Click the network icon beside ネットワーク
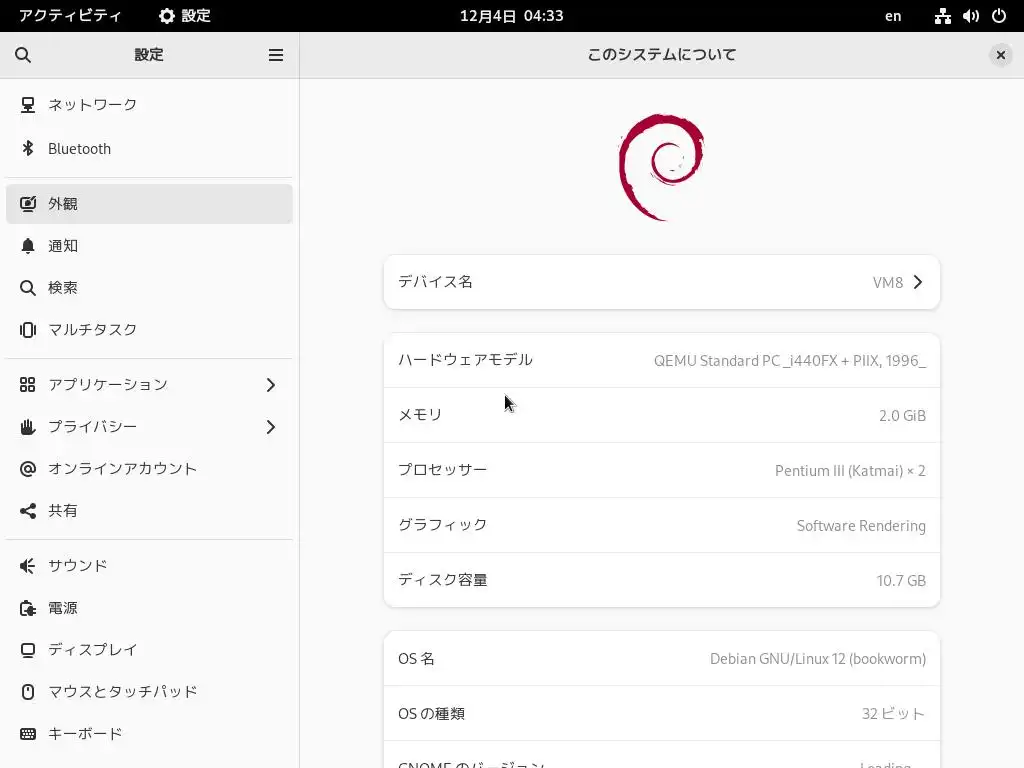1024x768 pixels. tap(27, 104)
